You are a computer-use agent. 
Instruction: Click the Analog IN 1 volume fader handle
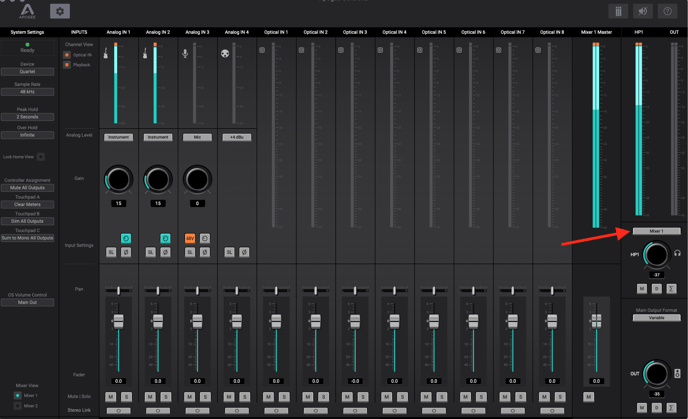[x=118, y=321]
